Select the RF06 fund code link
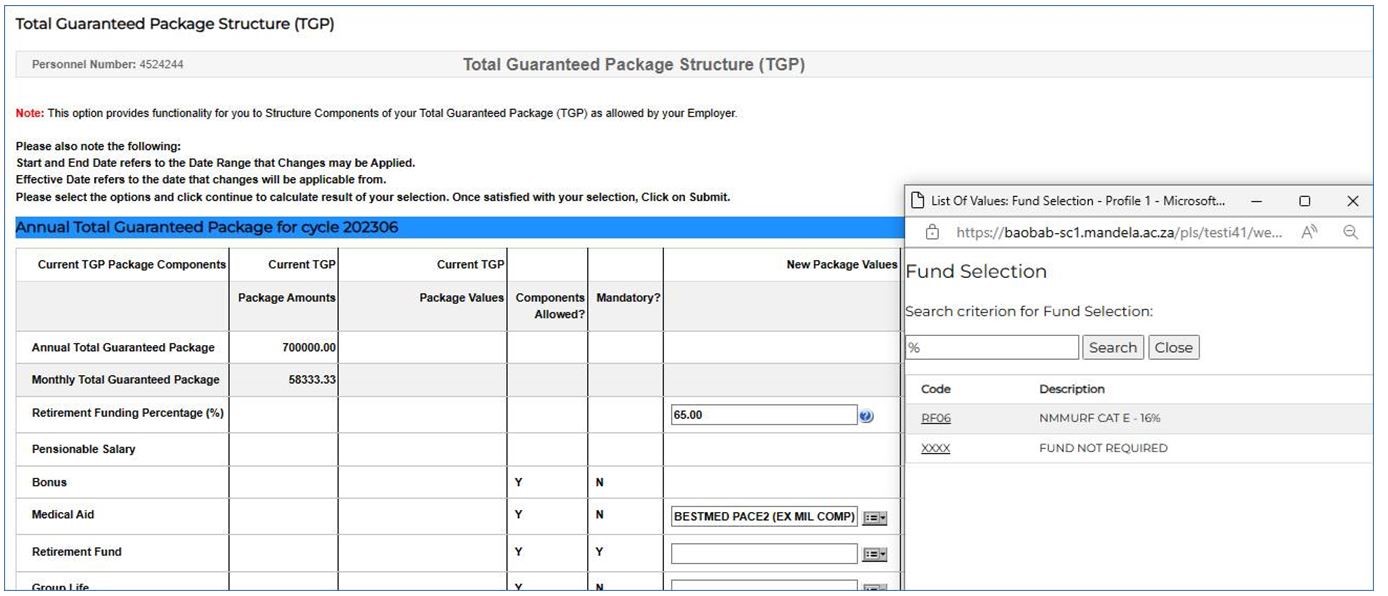1388x596 pixels. pos(935,419)
